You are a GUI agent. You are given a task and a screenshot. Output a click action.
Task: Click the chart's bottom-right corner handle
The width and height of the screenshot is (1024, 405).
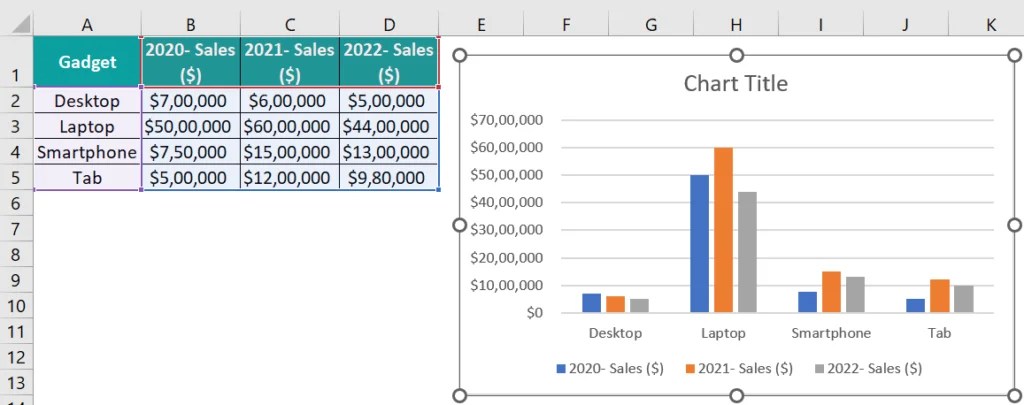[x=1014, y=395]
